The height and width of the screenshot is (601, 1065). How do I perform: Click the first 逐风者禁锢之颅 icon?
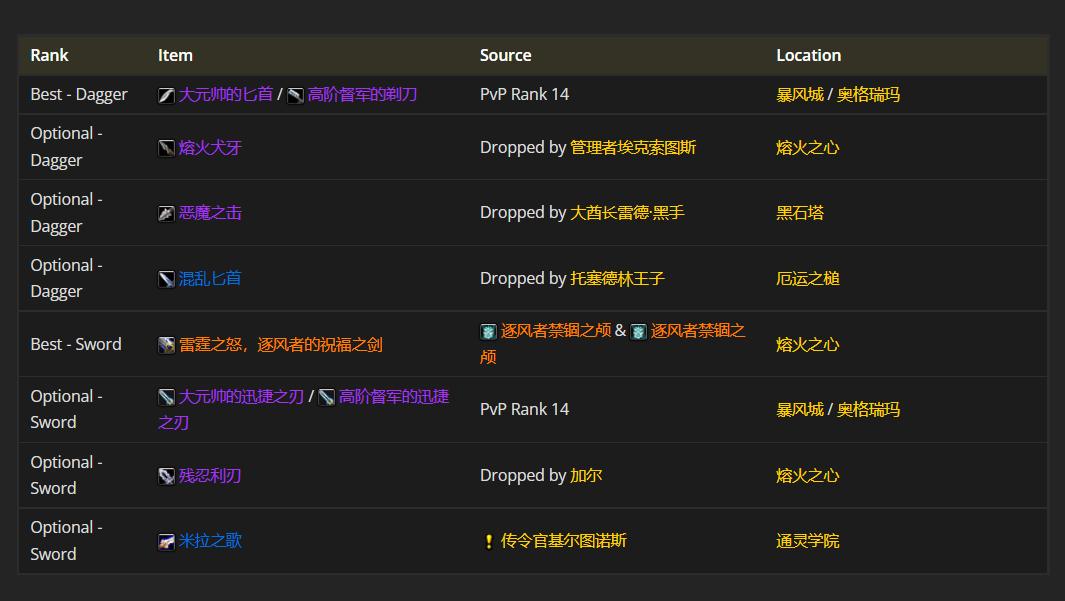click(488, 331)
